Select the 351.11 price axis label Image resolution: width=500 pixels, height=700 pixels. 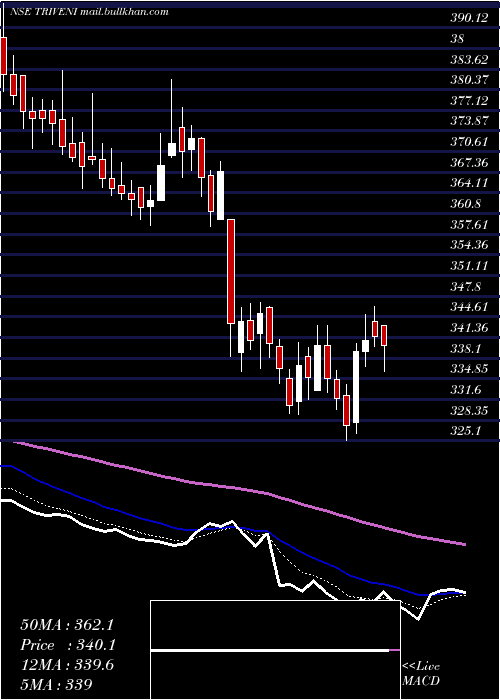click(469, 266)
